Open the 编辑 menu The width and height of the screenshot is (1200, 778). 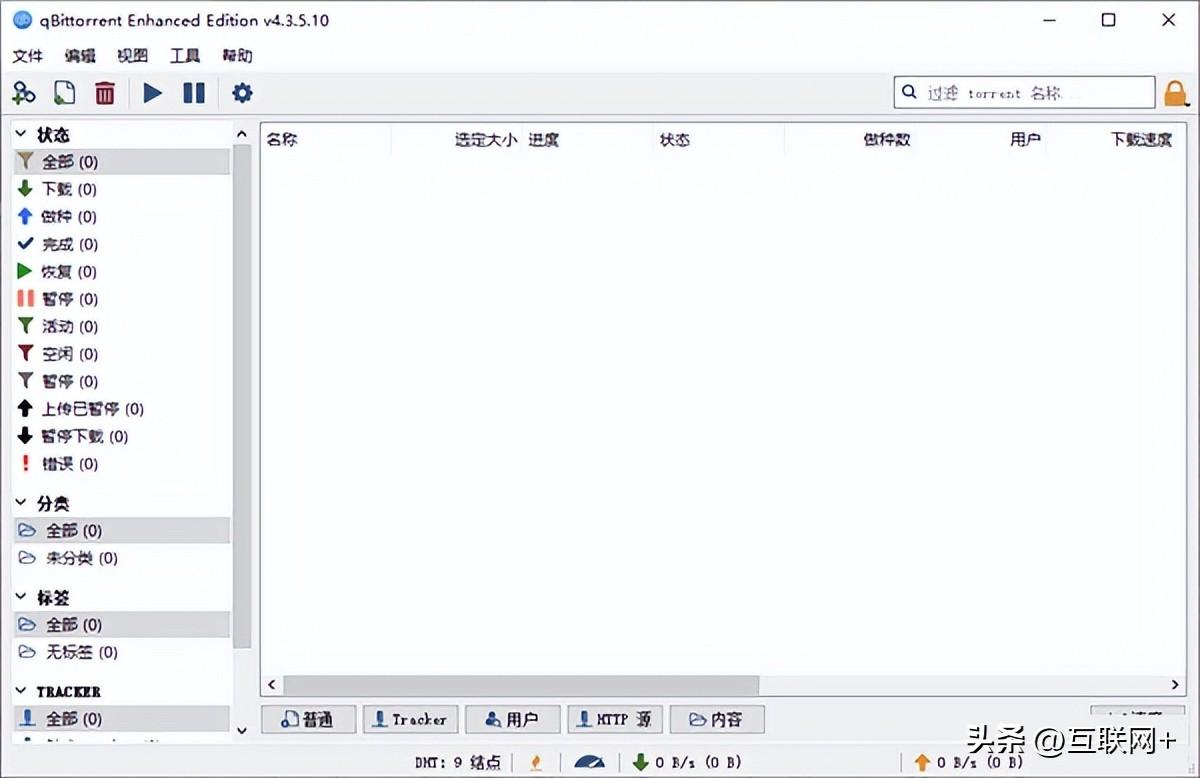pyautogui.click(x=80, y=56)
